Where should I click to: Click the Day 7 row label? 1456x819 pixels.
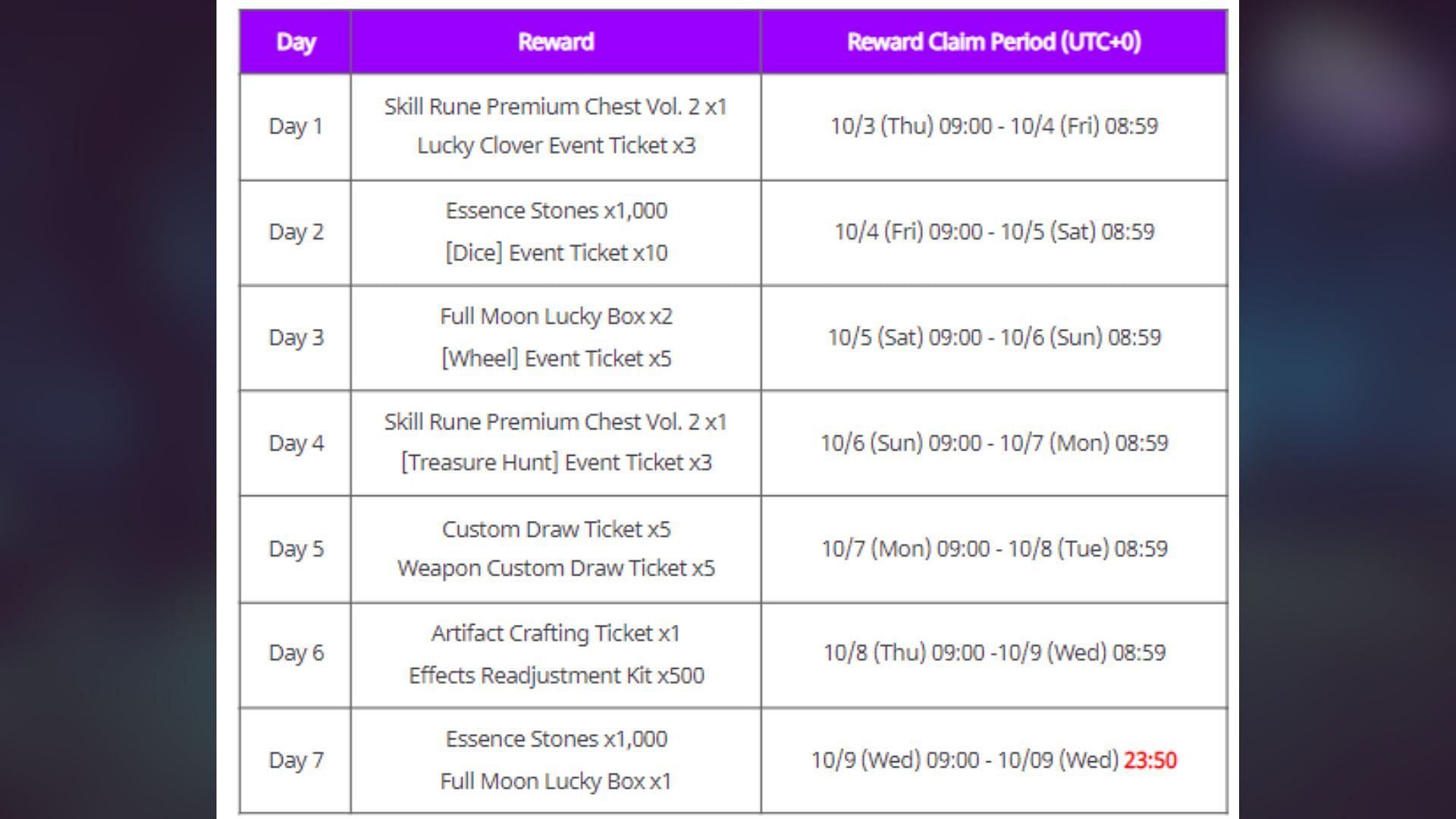296,760
